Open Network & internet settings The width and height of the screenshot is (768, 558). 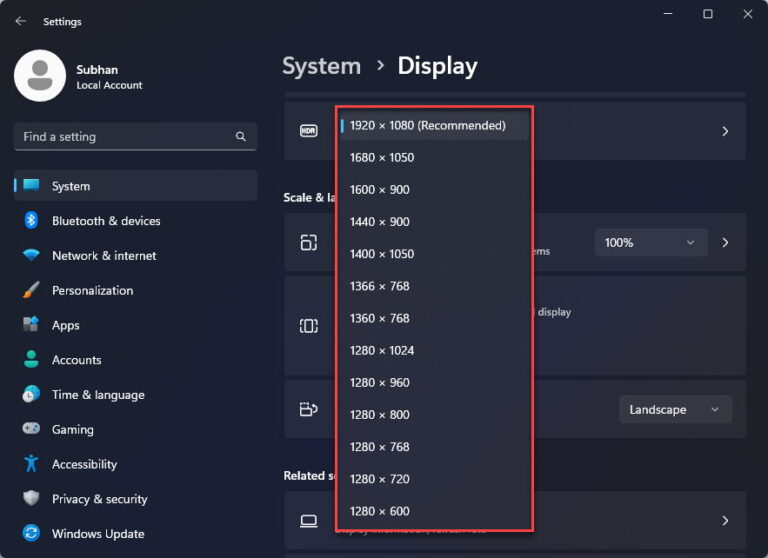click(103, 256)
